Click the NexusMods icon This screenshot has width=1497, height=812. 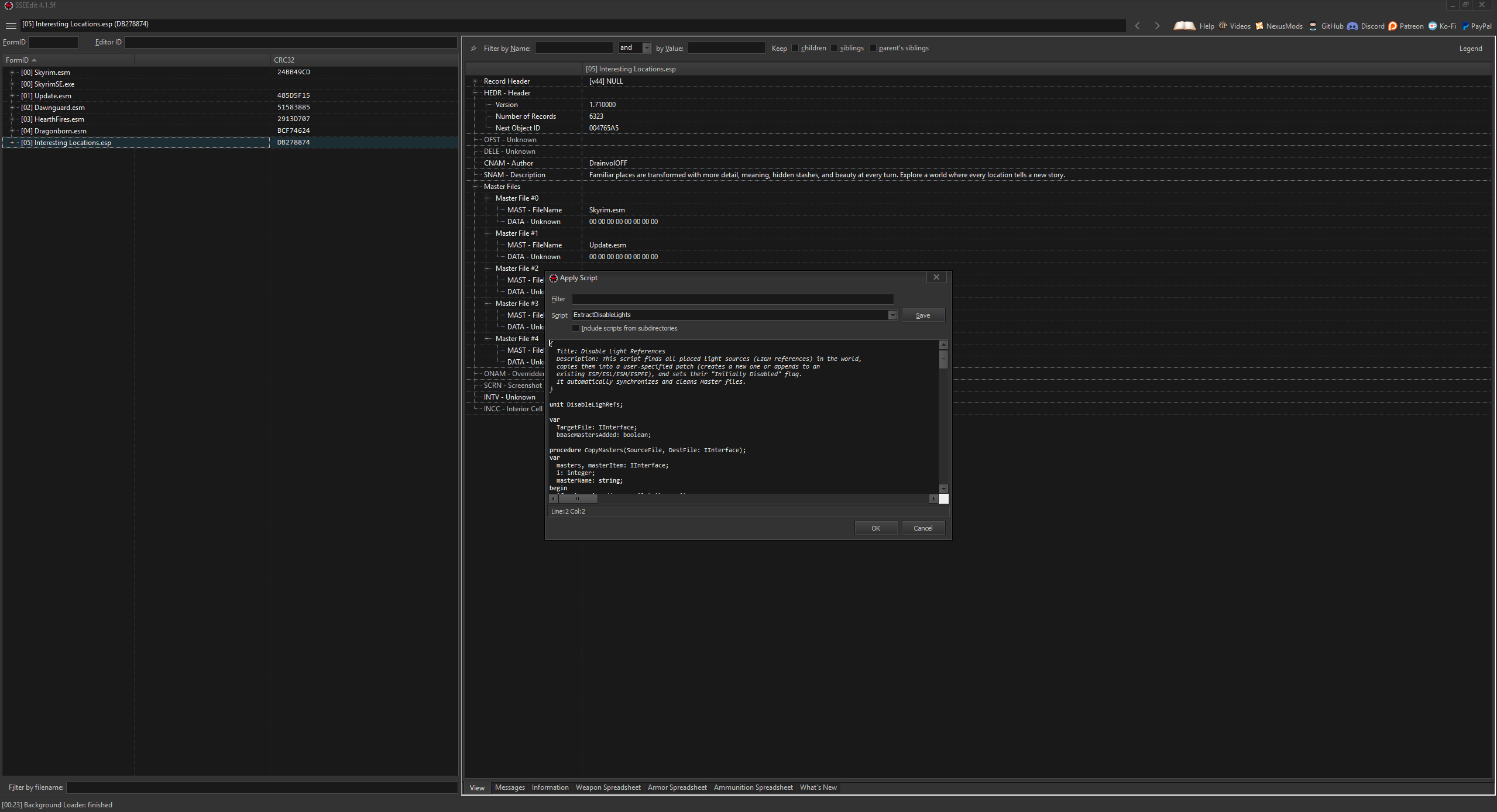point(1259,26)
